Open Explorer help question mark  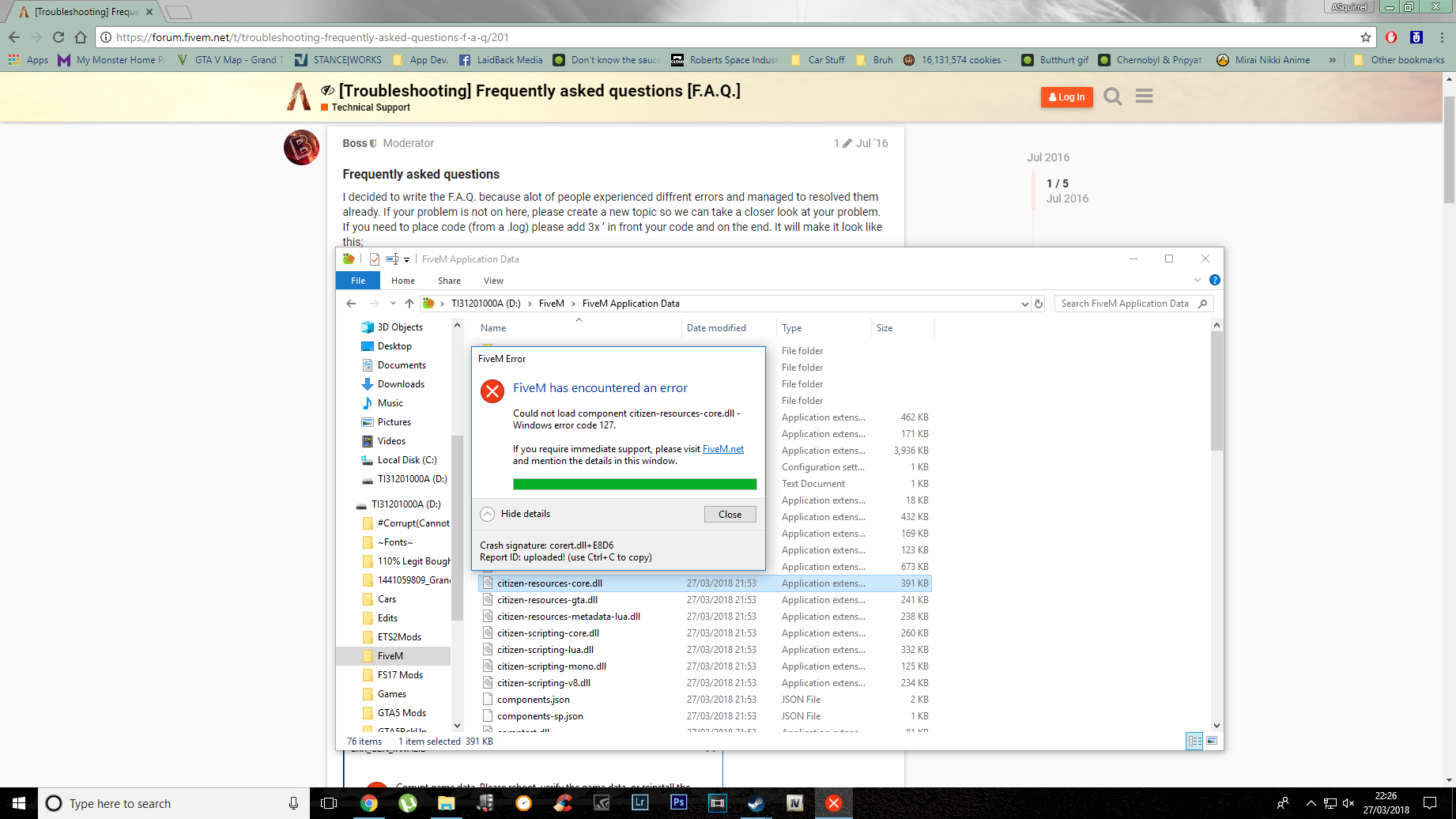click(x=1215, y=280)
